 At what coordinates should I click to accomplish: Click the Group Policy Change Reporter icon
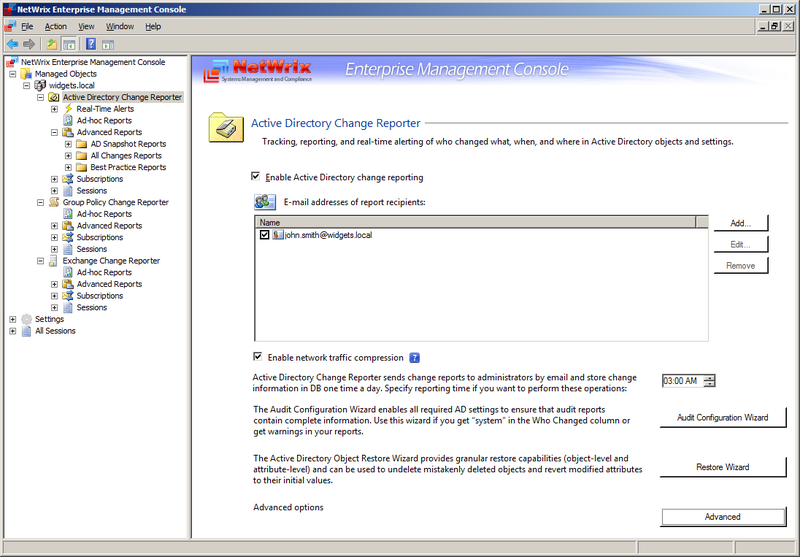[54, 202]
